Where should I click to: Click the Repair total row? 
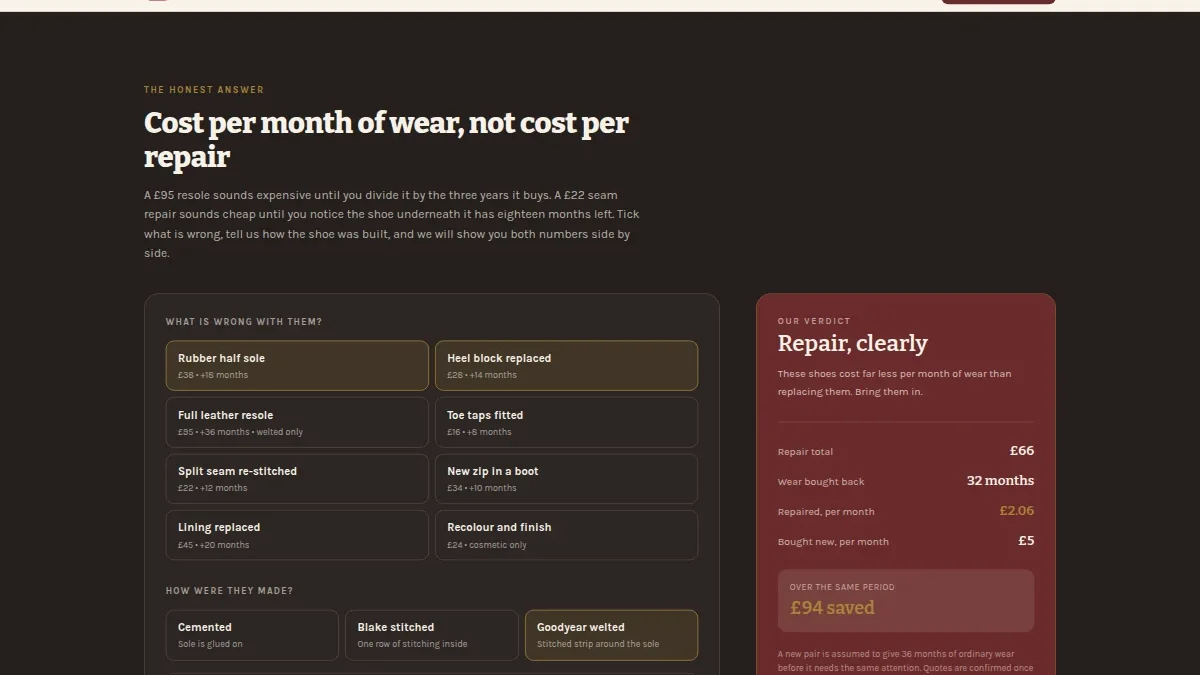[906, 451]
